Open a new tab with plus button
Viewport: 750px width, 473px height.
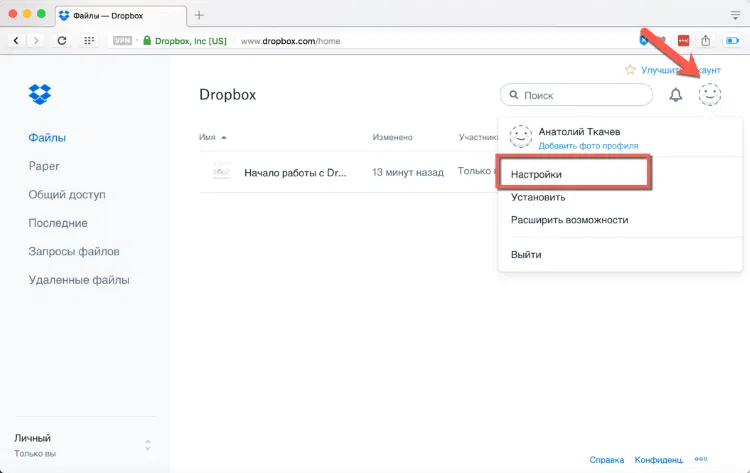[x=199, y=15]
